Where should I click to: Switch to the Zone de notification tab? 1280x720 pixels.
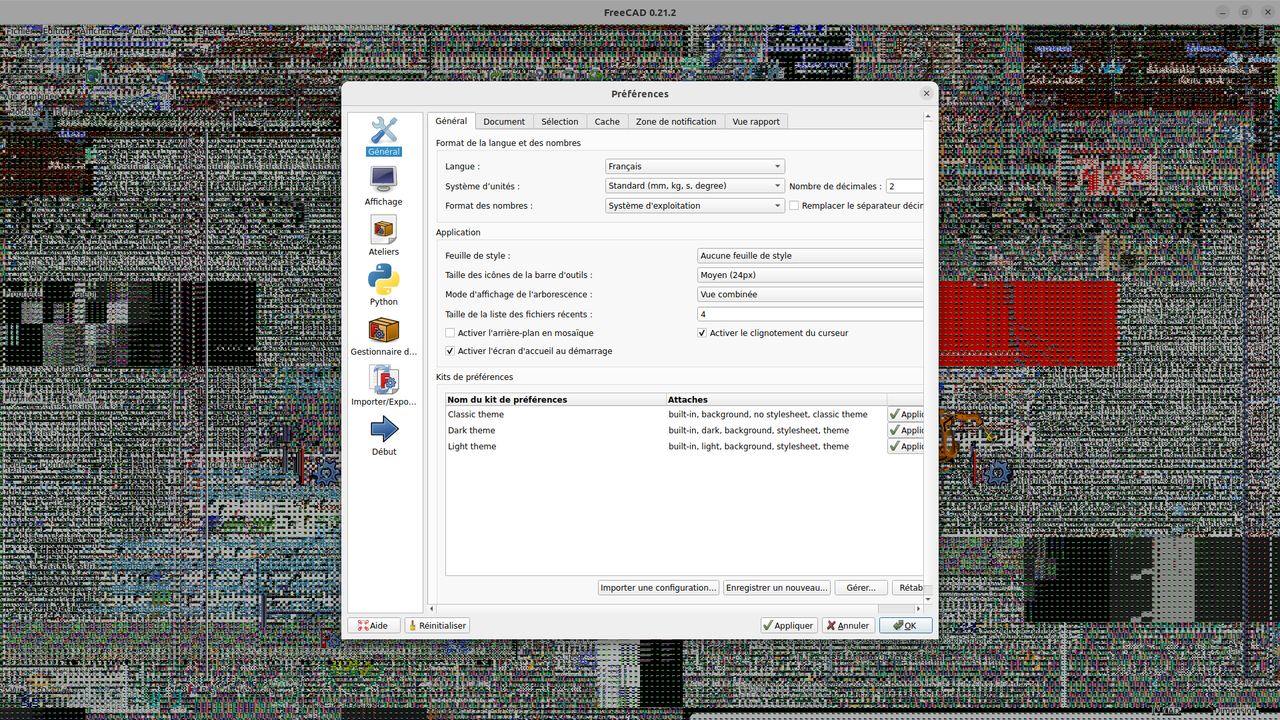(676, 122)
